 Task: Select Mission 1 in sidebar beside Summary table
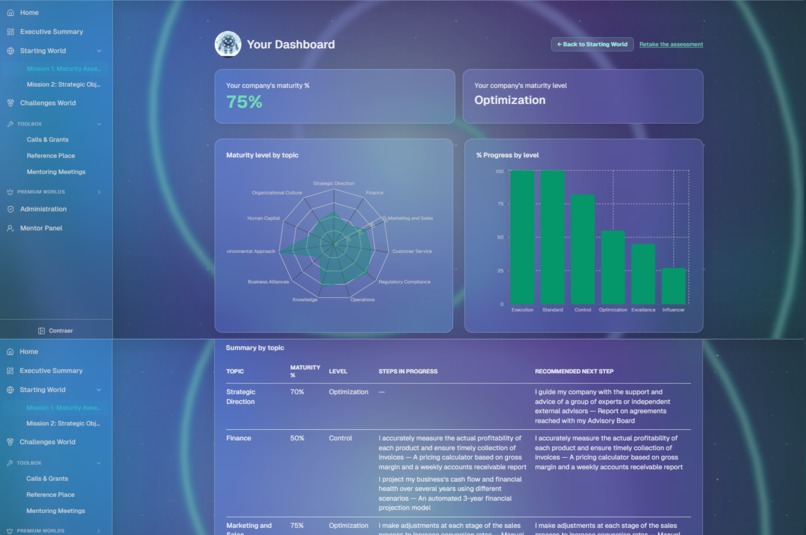63,408
